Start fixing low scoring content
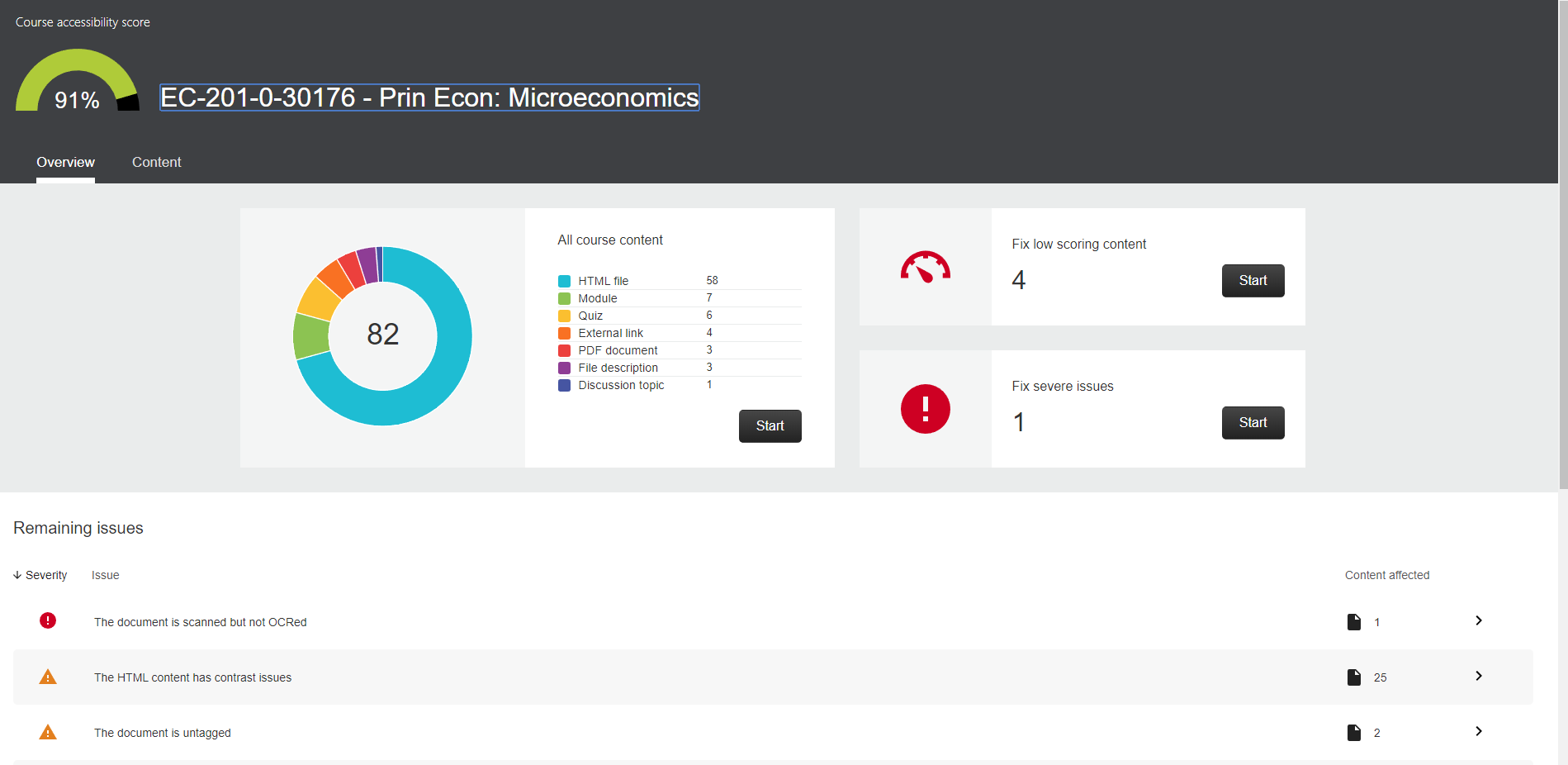The image size is (1568, 765). [x=1252, y=281]
